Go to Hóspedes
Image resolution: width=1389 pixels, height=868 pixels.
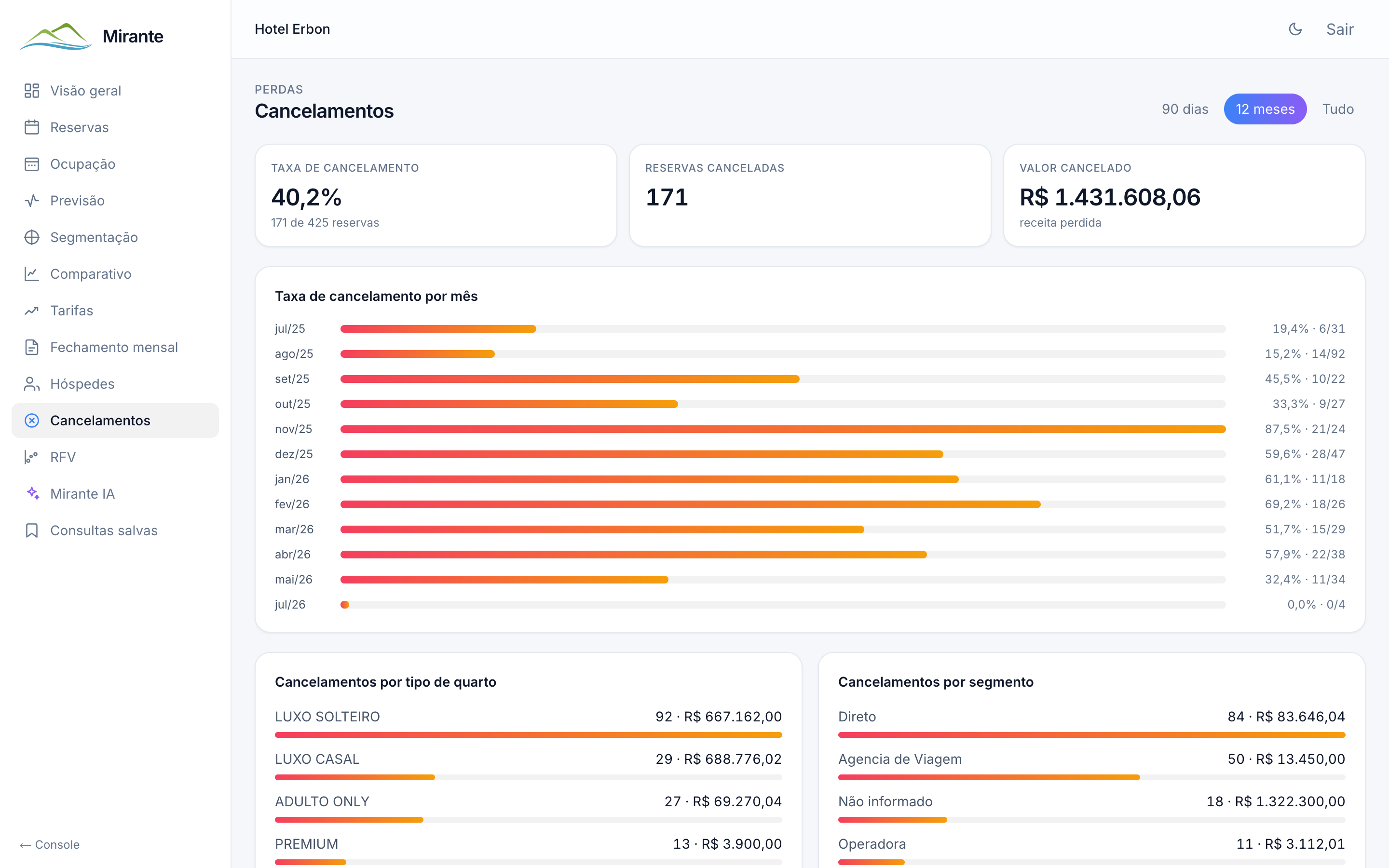(x=115, y=384)
